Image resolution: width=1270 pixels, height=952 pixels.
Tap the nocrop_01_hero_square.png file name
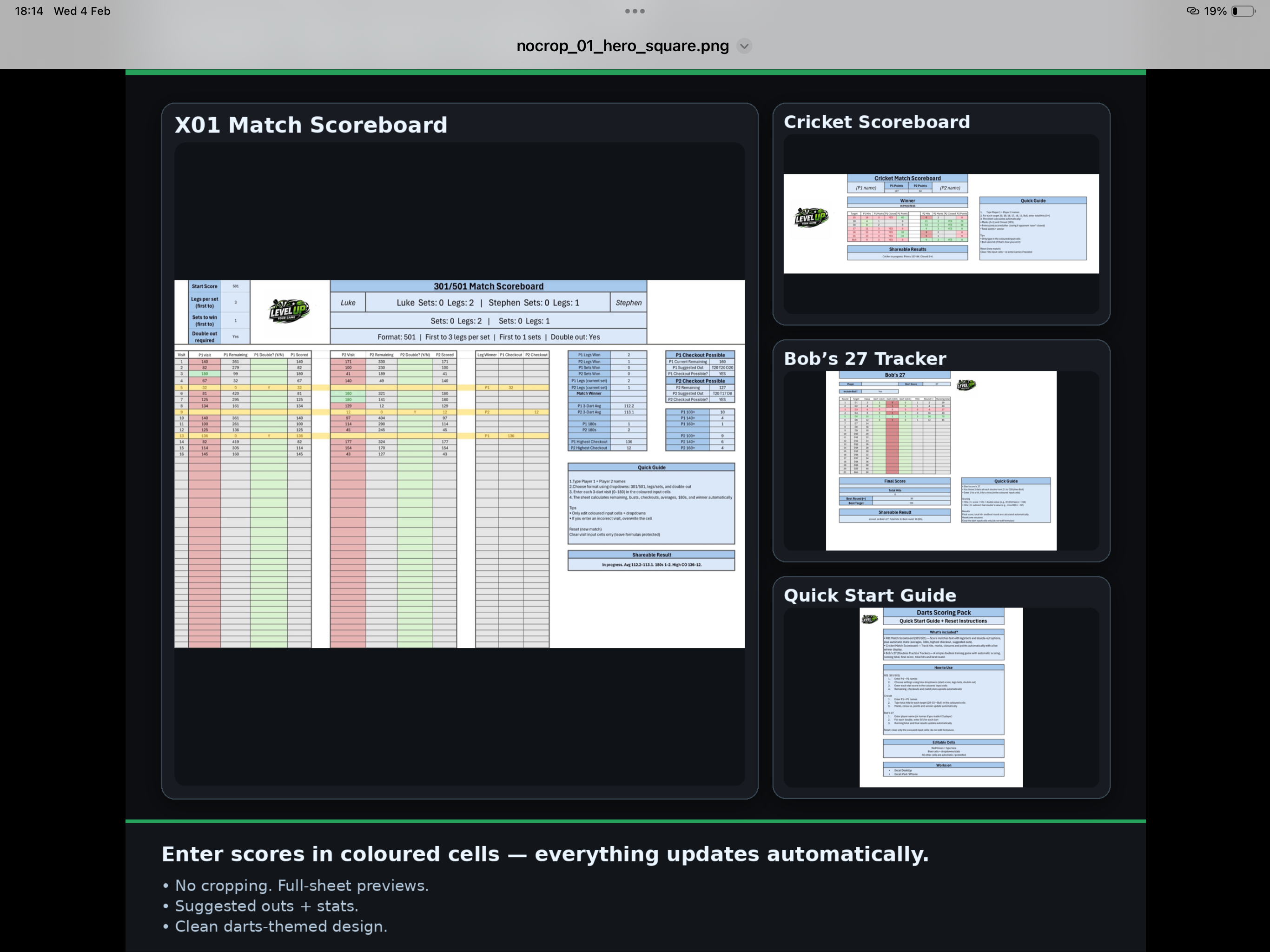(x=622, y=46)
